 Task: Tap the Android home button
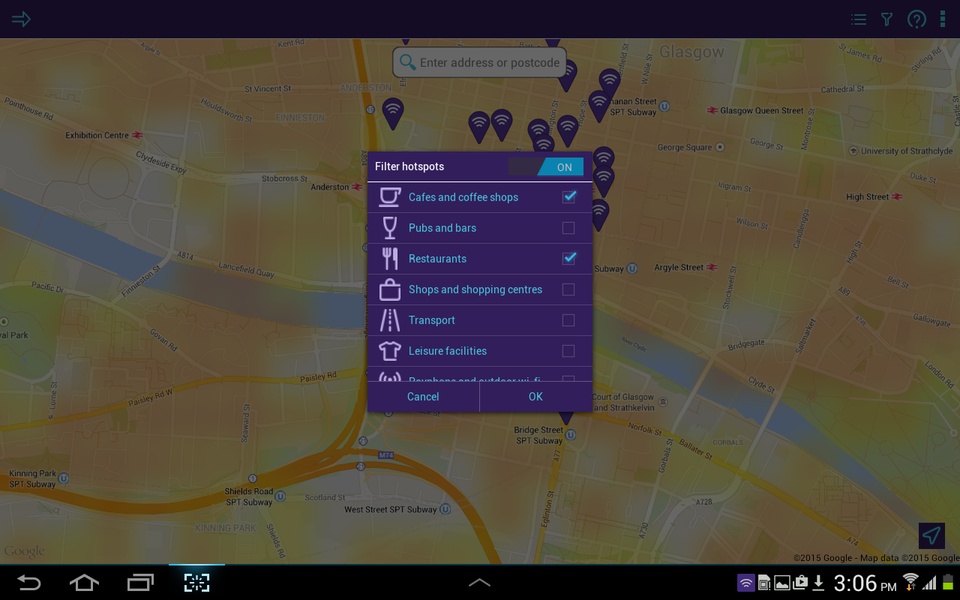coord(84,582)
